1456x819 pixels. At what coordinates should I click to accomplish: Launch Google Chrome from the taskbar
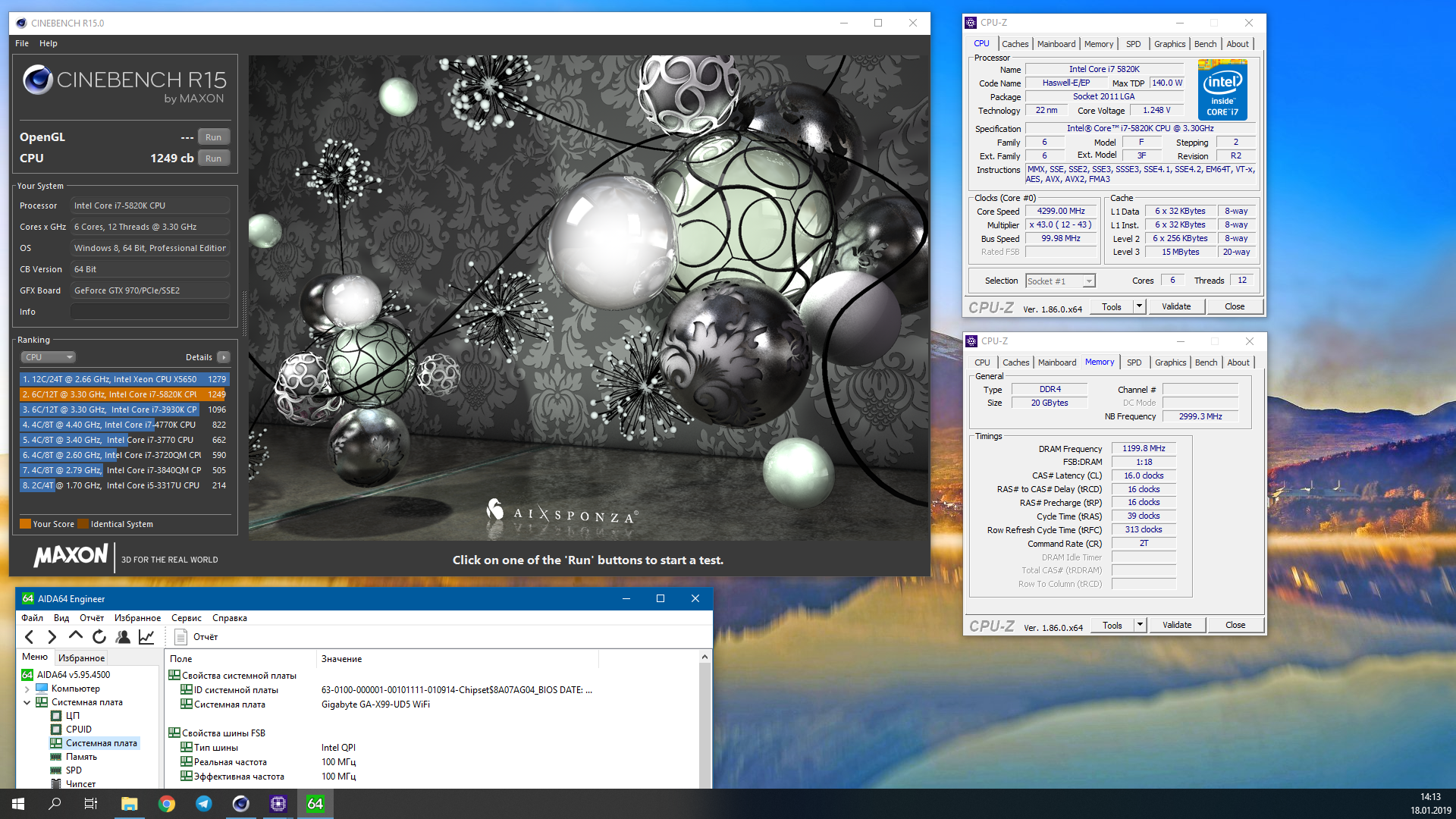(x=167, y=804)
